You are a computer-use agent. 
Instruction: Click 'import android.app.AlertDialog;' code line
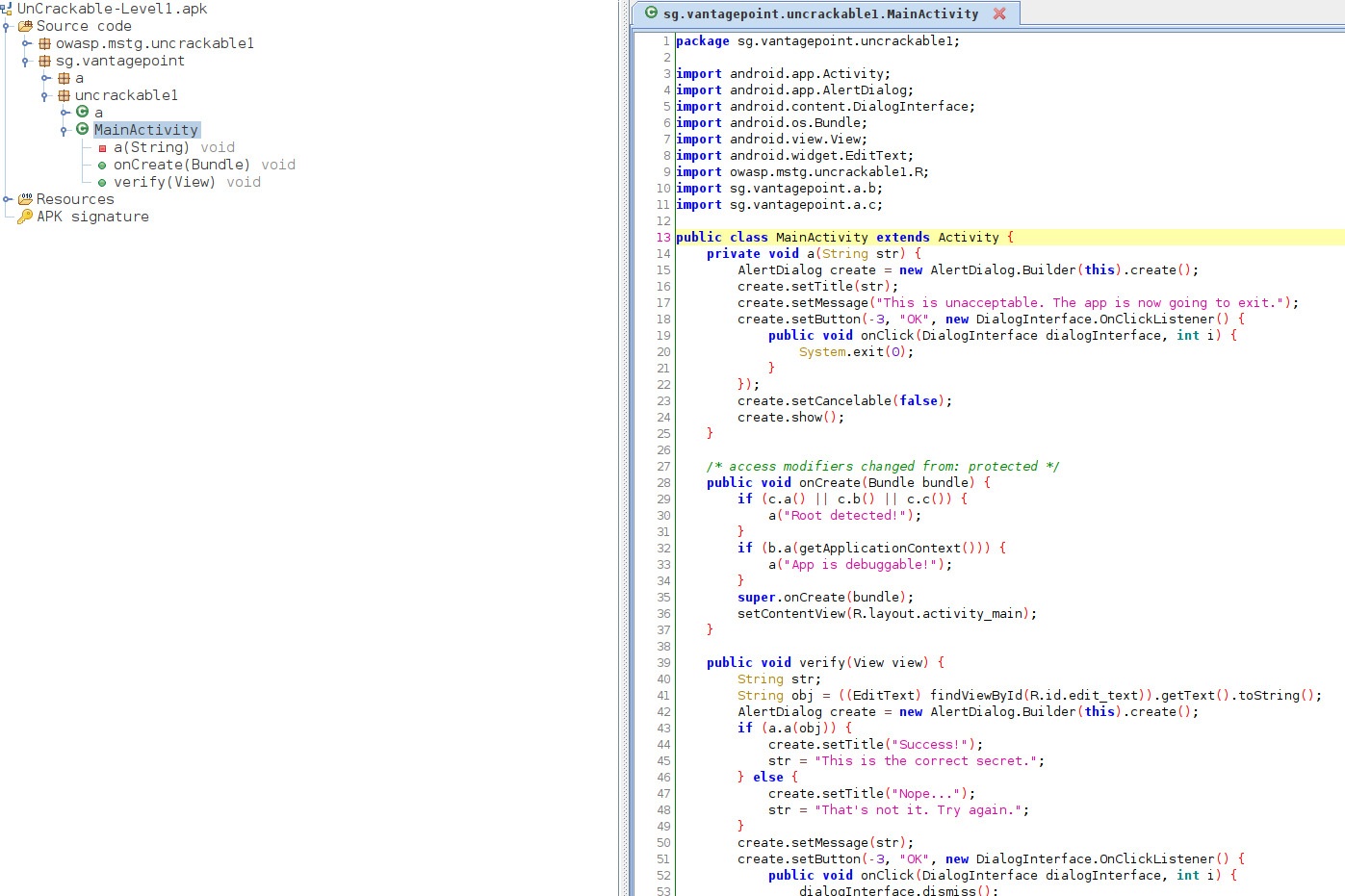(794, 90)
